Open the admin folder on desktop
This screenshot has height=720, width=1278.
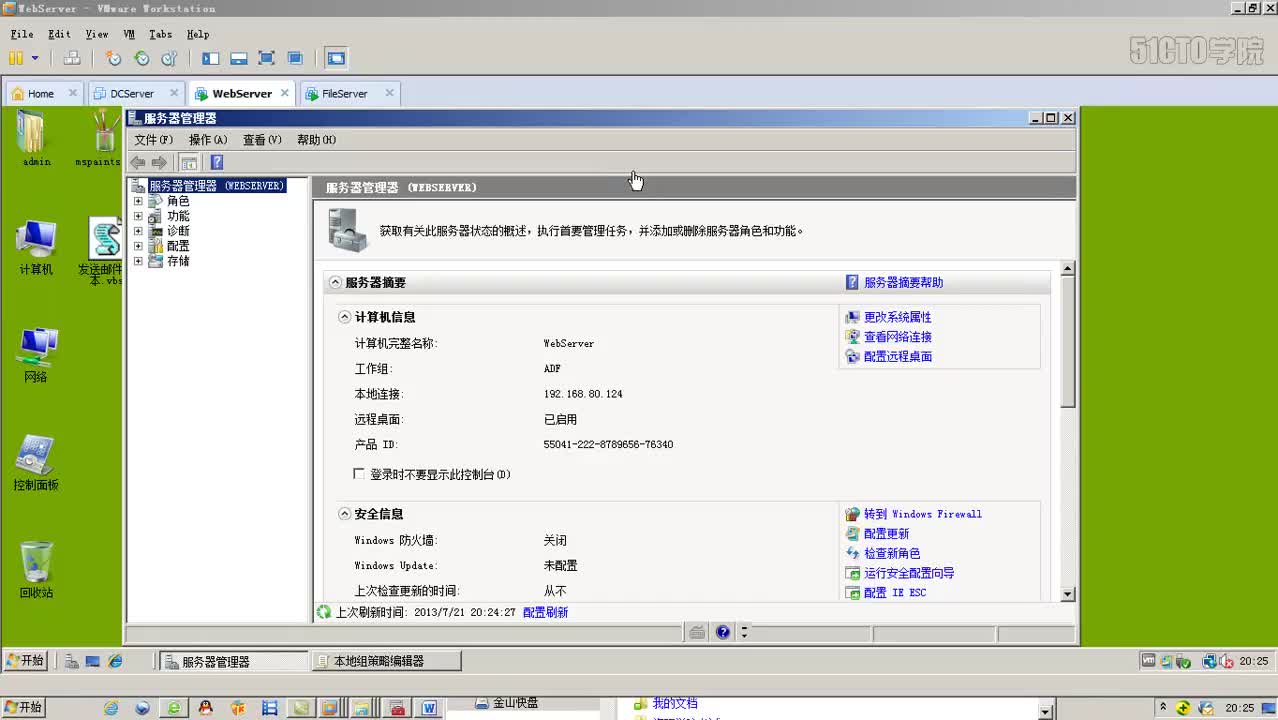pyautogui.click(x=35, y=138)
